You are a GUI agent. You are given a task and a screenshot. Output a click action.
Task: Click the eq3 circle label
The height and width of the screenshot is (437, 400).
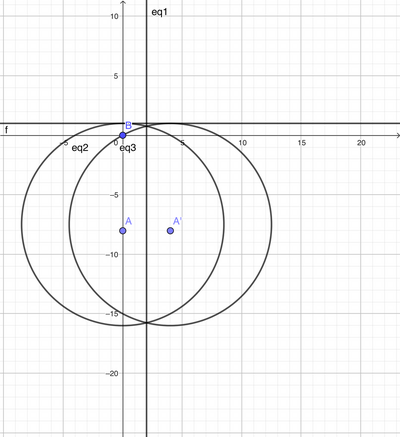[x=128, y=148]
